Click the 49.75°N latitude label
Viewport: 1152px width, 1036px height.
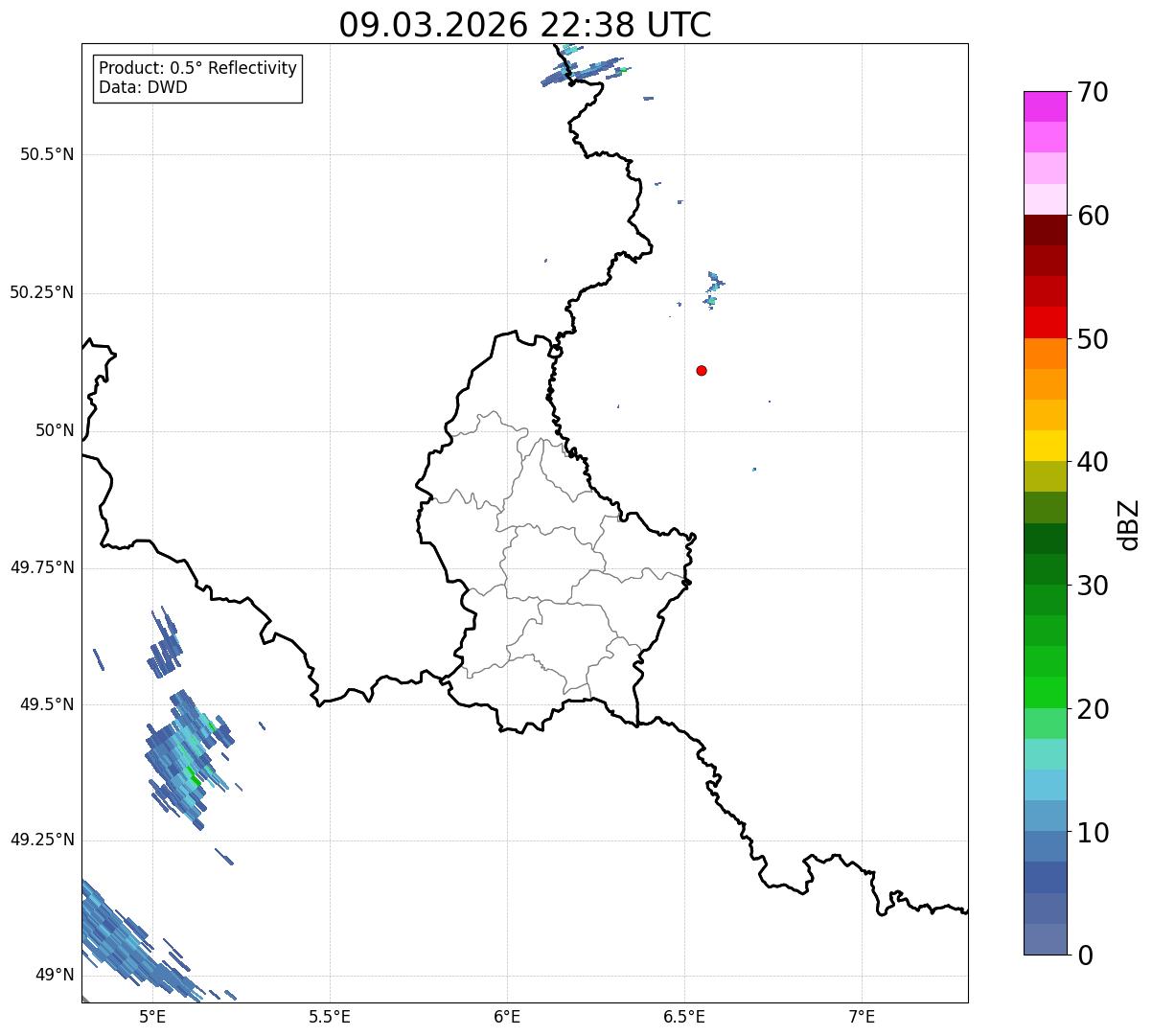click(42, 567)
